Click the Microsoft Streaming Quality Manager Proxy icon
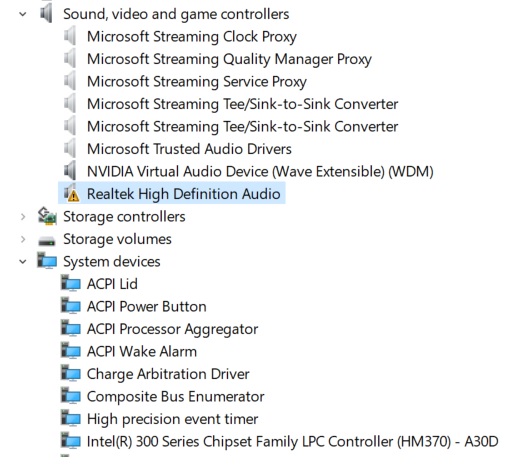 coord(70,59)
